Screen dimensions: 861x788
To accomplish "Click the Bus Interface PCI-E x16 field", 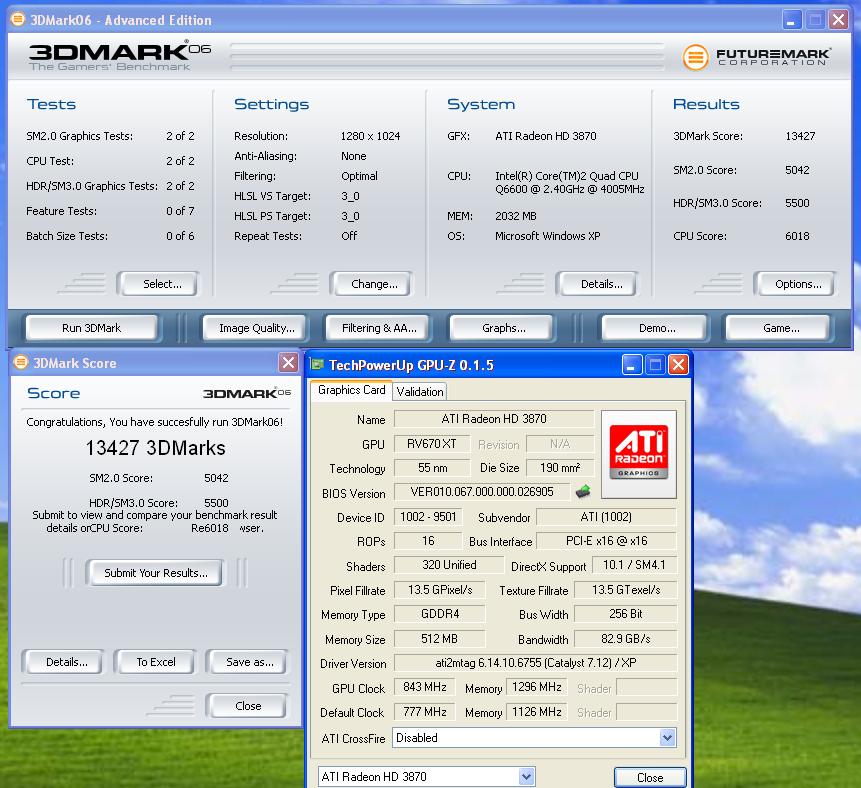I will [606, 541].
